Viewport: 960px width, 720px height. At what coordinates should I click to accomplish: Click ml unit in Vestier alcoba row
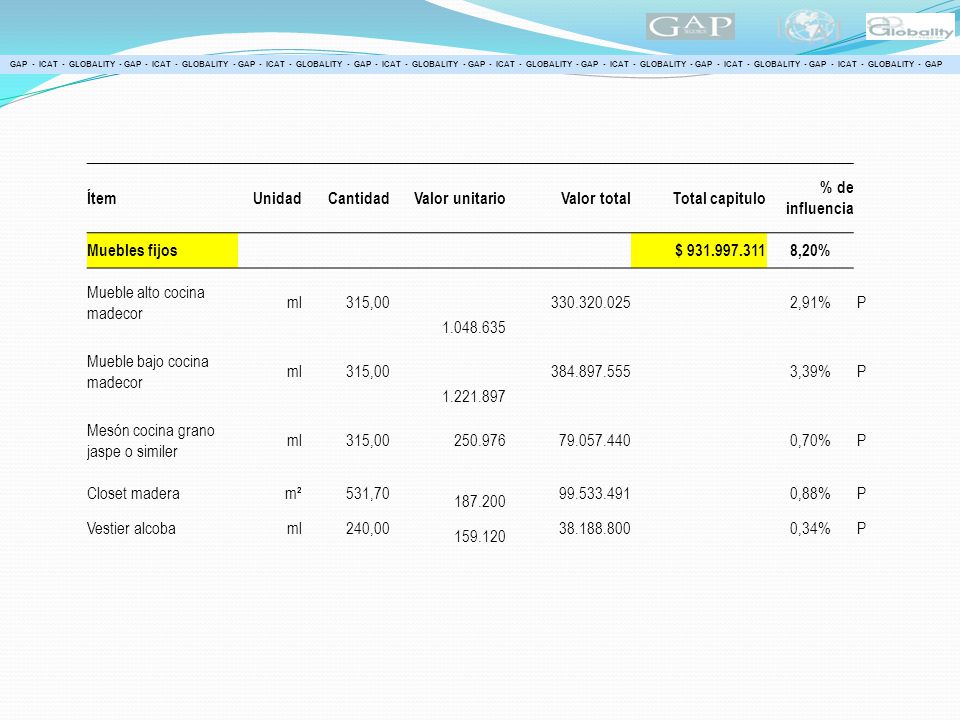294,528
